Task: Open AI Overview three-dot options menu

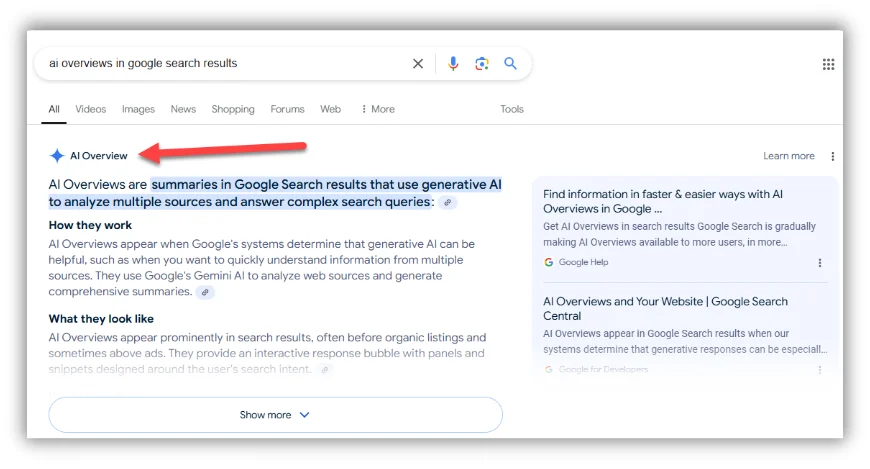Action: point(832,157)
